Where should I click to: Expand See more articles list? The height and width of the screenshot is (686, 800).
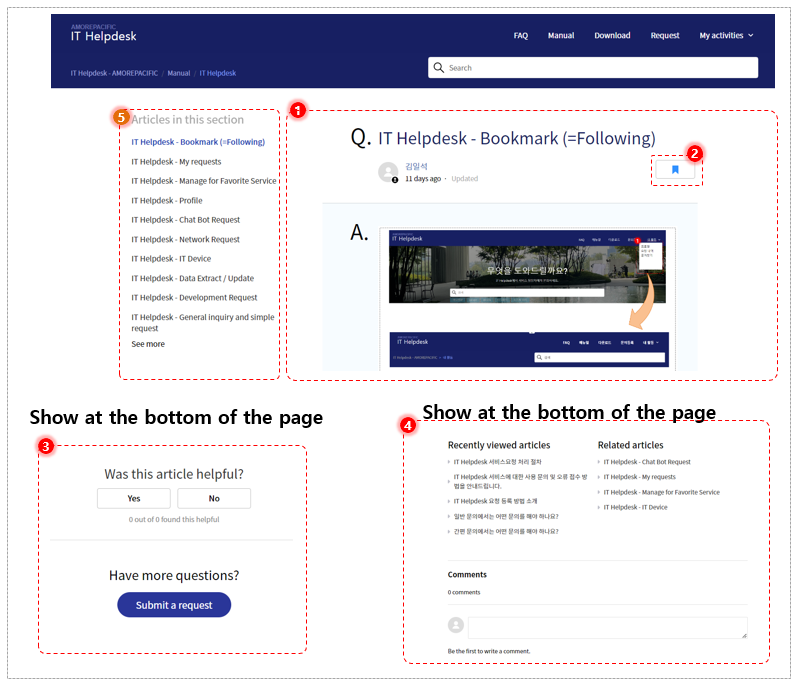(x=148, y=344)
